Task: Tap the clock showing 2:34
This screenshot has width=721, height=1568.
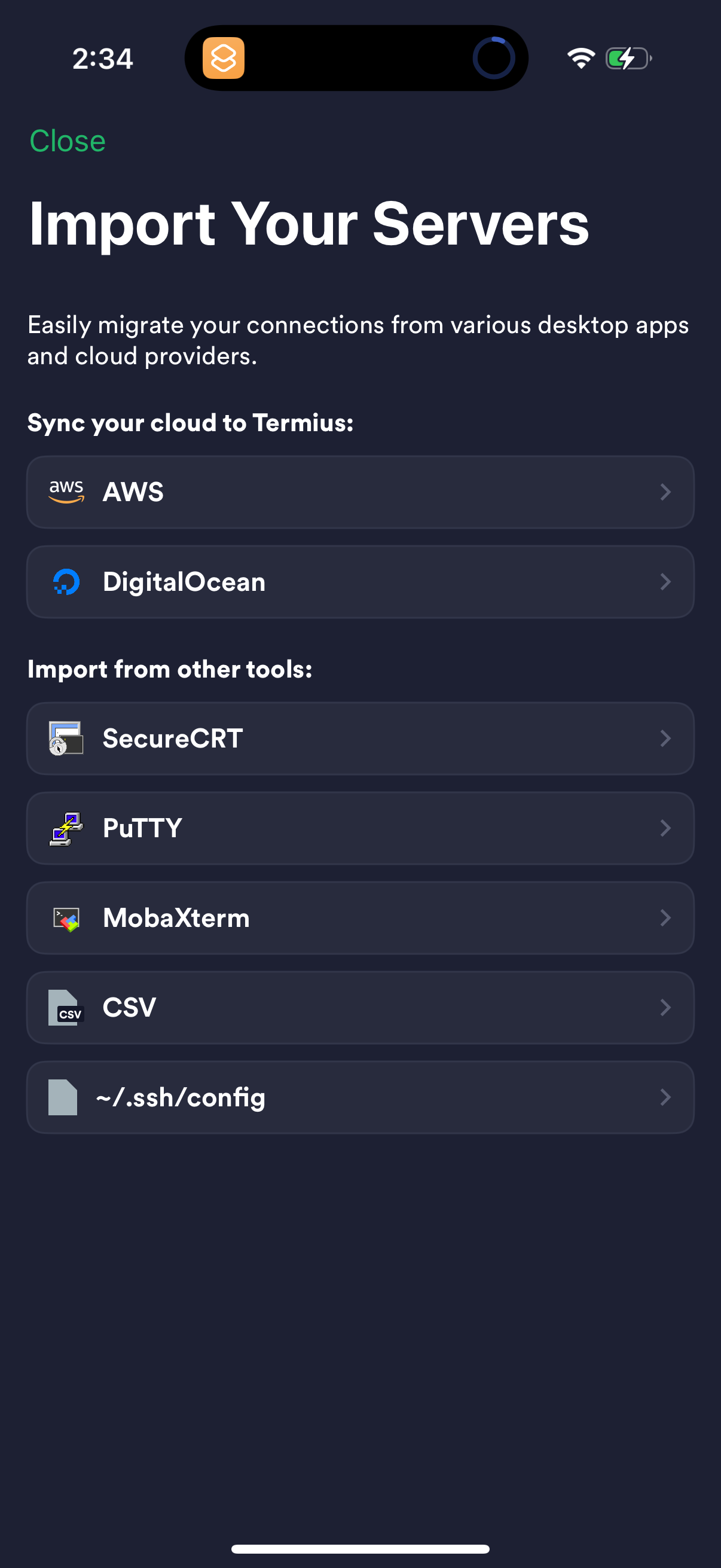Action: pos(103,59)
